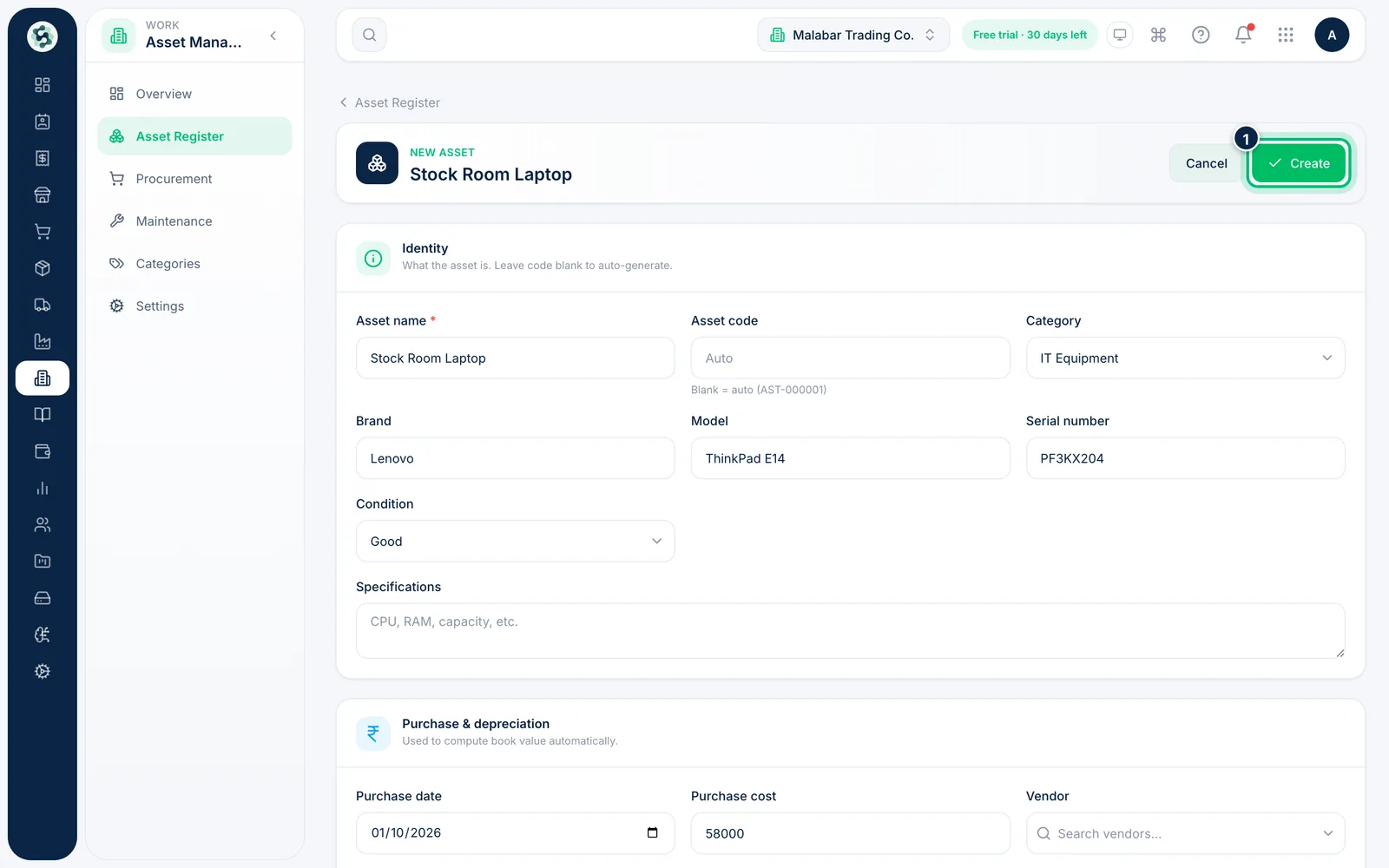Open the receipt dollar icon in left rail
The width and height of the screenshot is (1389, 868).
[x=42, y=158]
